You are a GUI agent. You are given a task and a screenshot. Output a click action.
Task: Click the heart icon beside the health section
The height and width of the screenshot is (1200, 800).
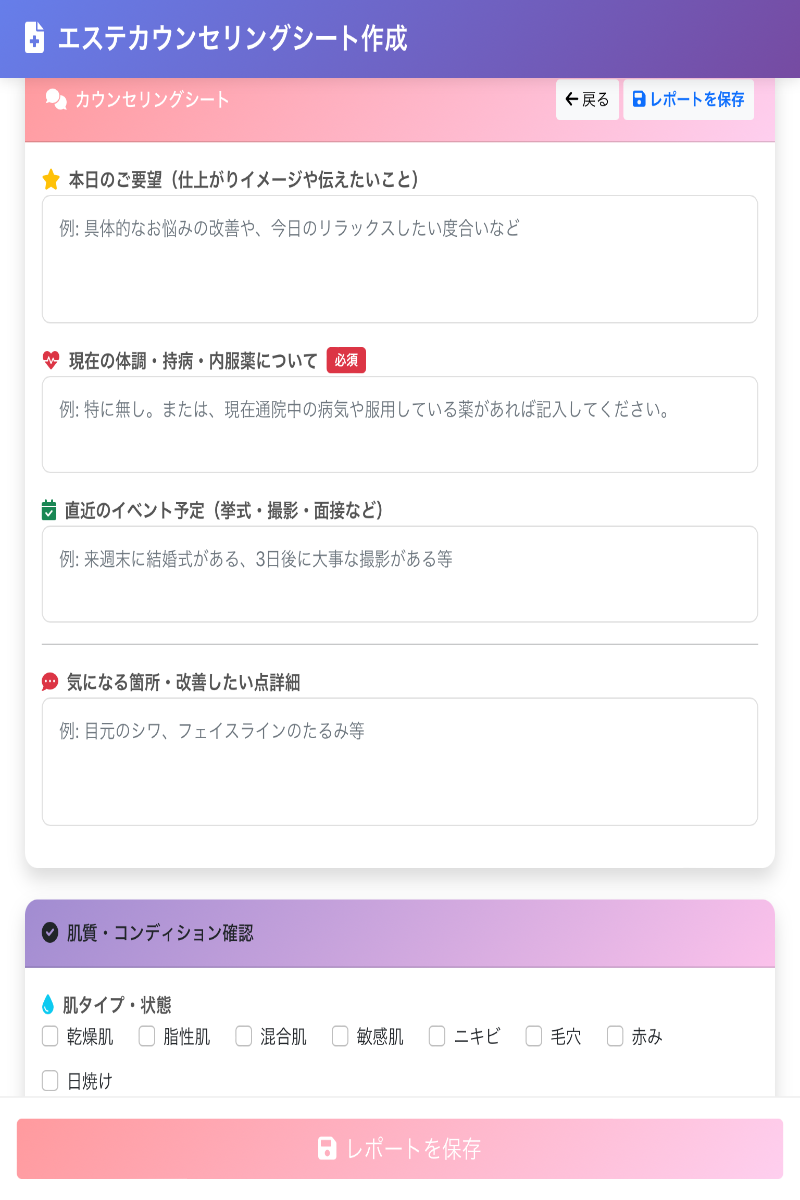tap(50, 360)
